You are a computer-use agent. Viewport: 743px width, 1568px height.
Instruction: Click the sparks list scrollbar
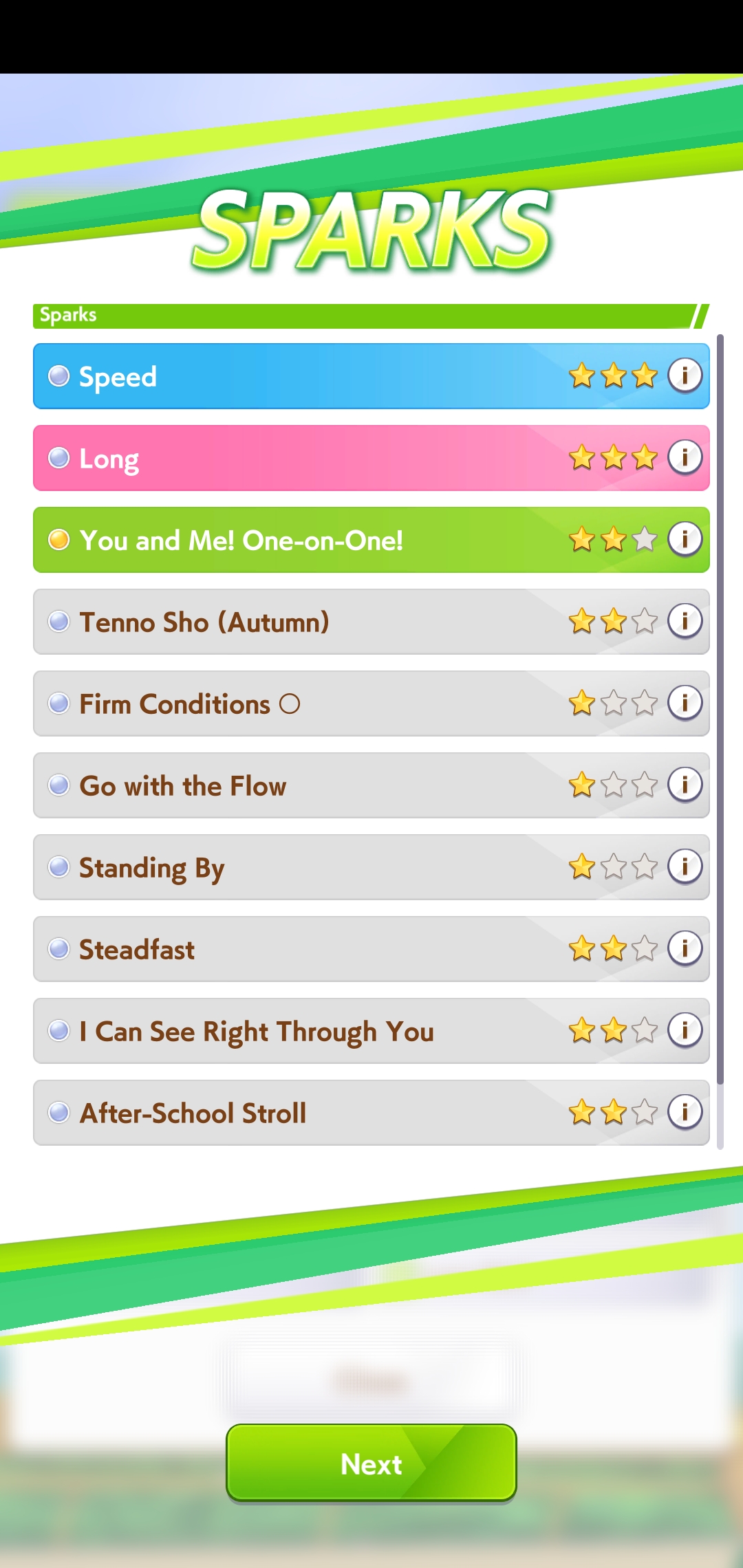pyautogui.click(x=720, y=742)
